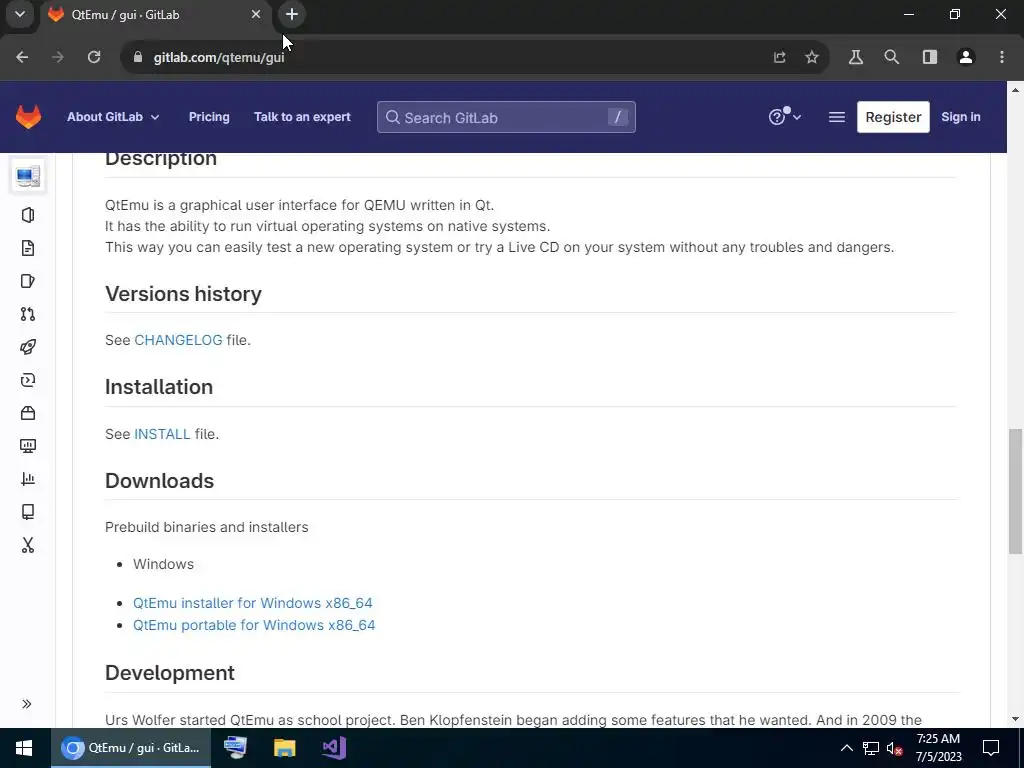Image resolution: width=1024 pixels, height=768 pixels.
Task: Share this page via share icon
Action: point(780,57)
